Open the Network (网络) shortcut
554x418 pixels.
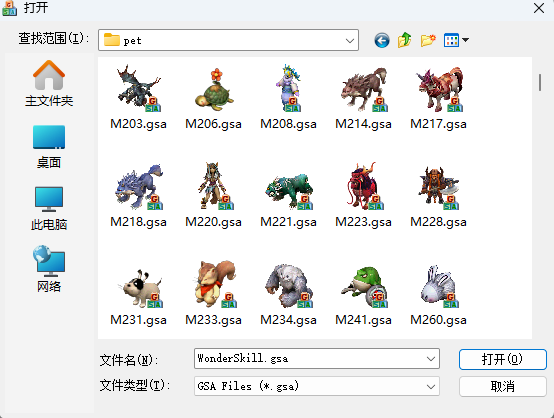(x=49, y=269)
